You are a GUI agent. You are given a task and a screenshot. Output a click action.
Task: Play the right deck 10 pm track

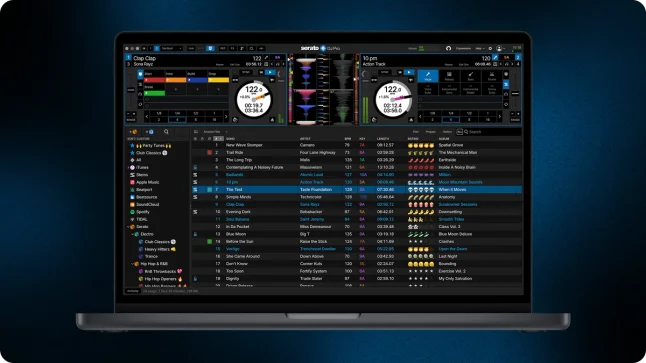pos(409,73)
